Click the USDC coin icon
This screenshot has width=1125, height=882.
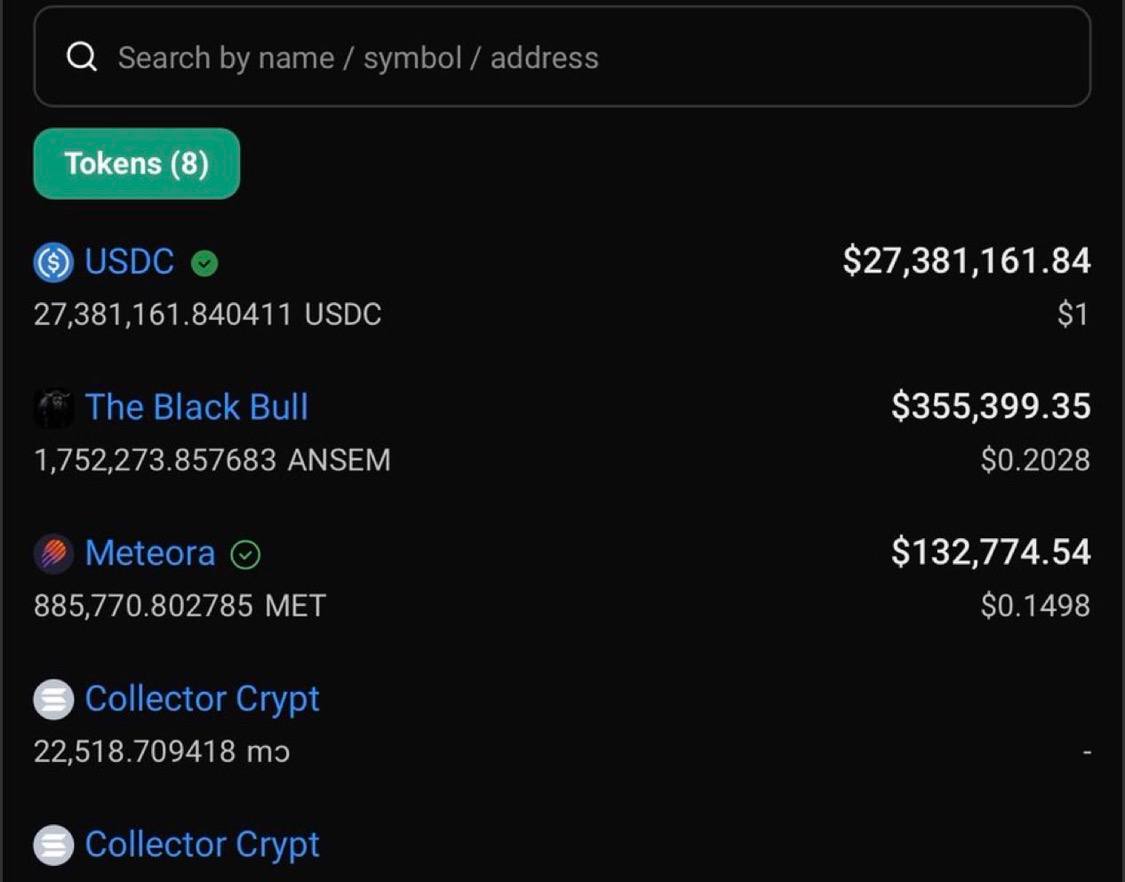coord(53,262)
